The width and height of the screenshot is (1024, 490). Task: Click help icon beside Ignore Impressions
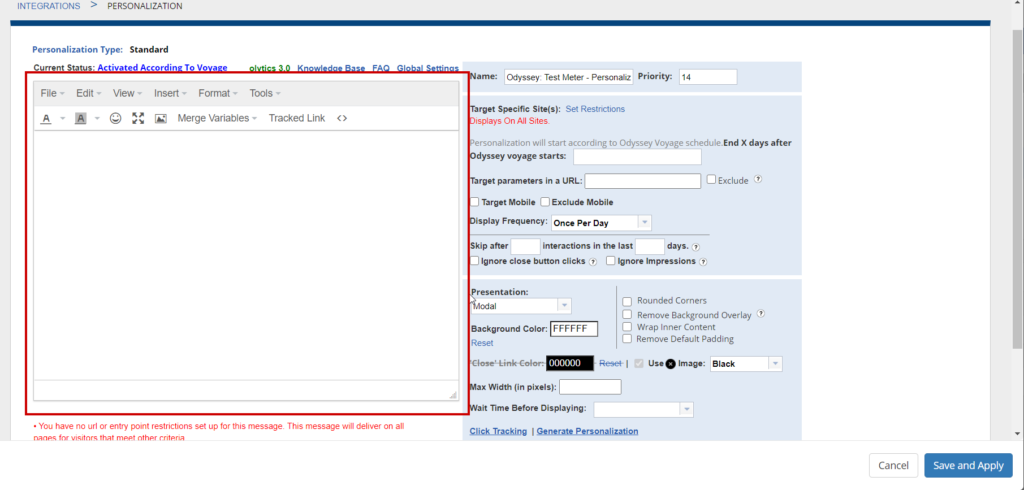click(704, 262)
